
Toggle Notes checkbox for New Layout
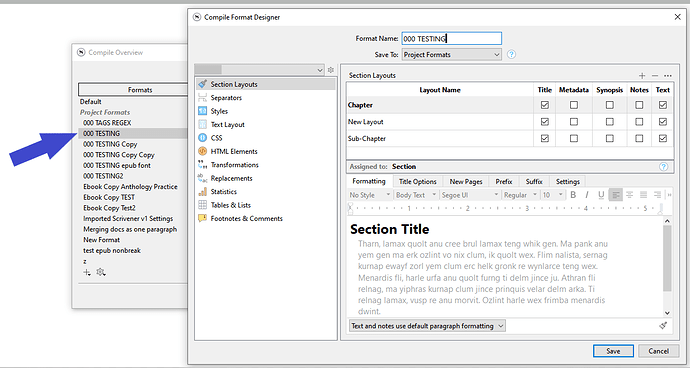pyautogui.click(x=639, y=122)
